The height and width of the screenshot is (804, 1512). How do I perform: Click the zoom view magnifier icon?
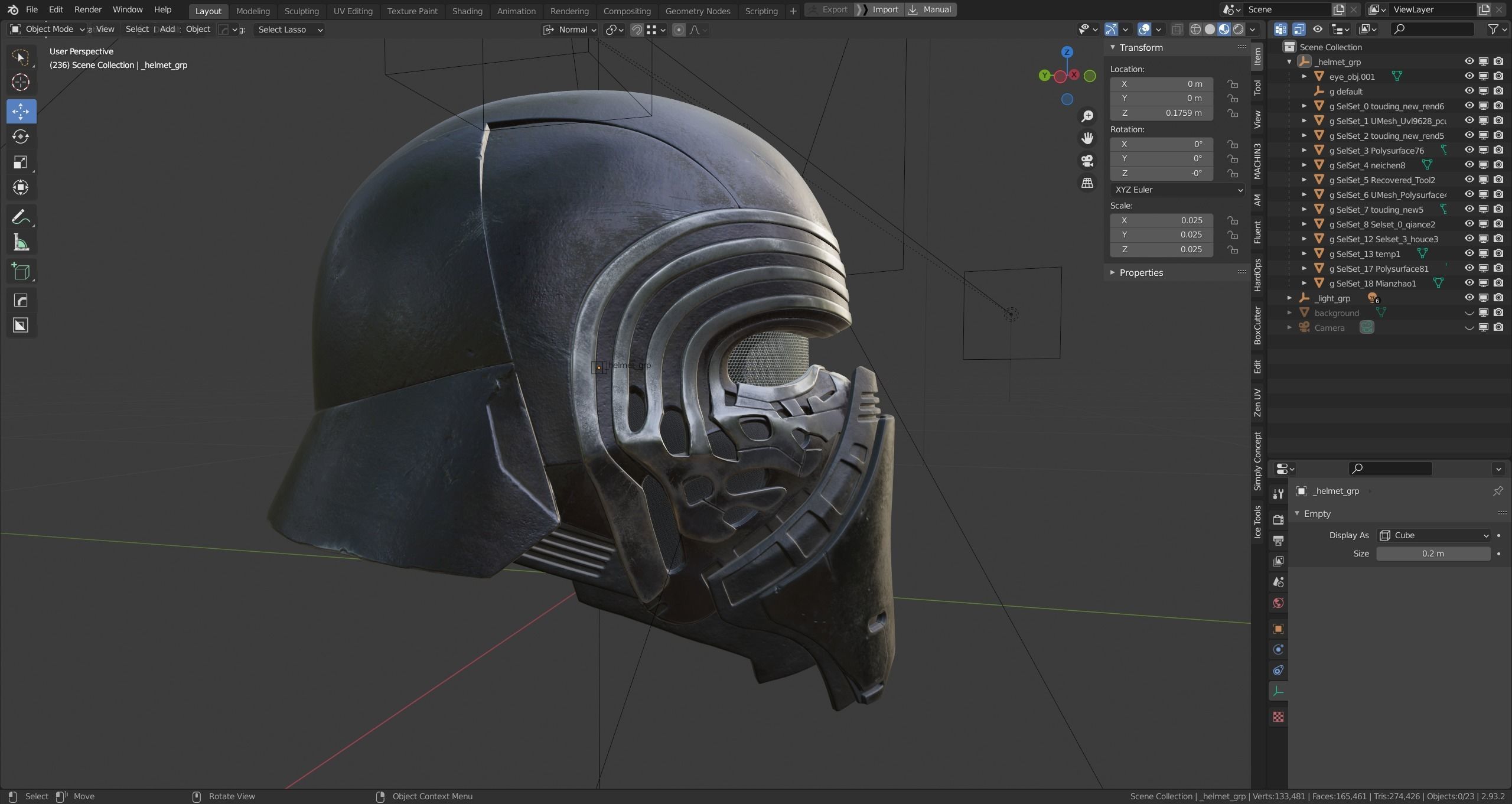point(1087,116)
